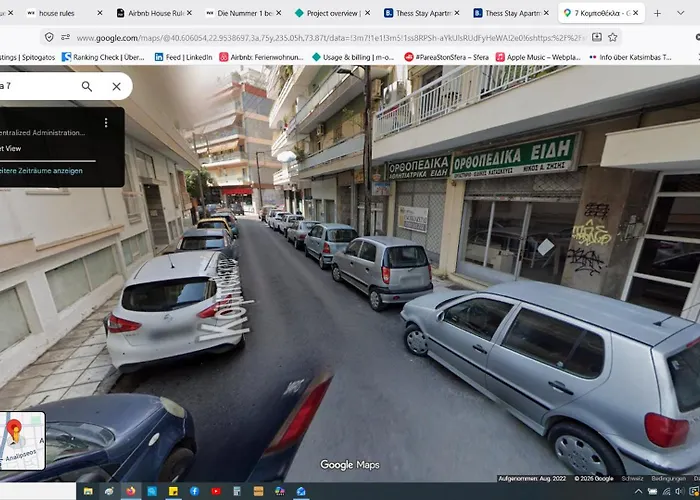Image resolution: width=700 pixels, height=500 pixels.
Task: Open the Mail envelope taskbar icon
Action: 301,492
